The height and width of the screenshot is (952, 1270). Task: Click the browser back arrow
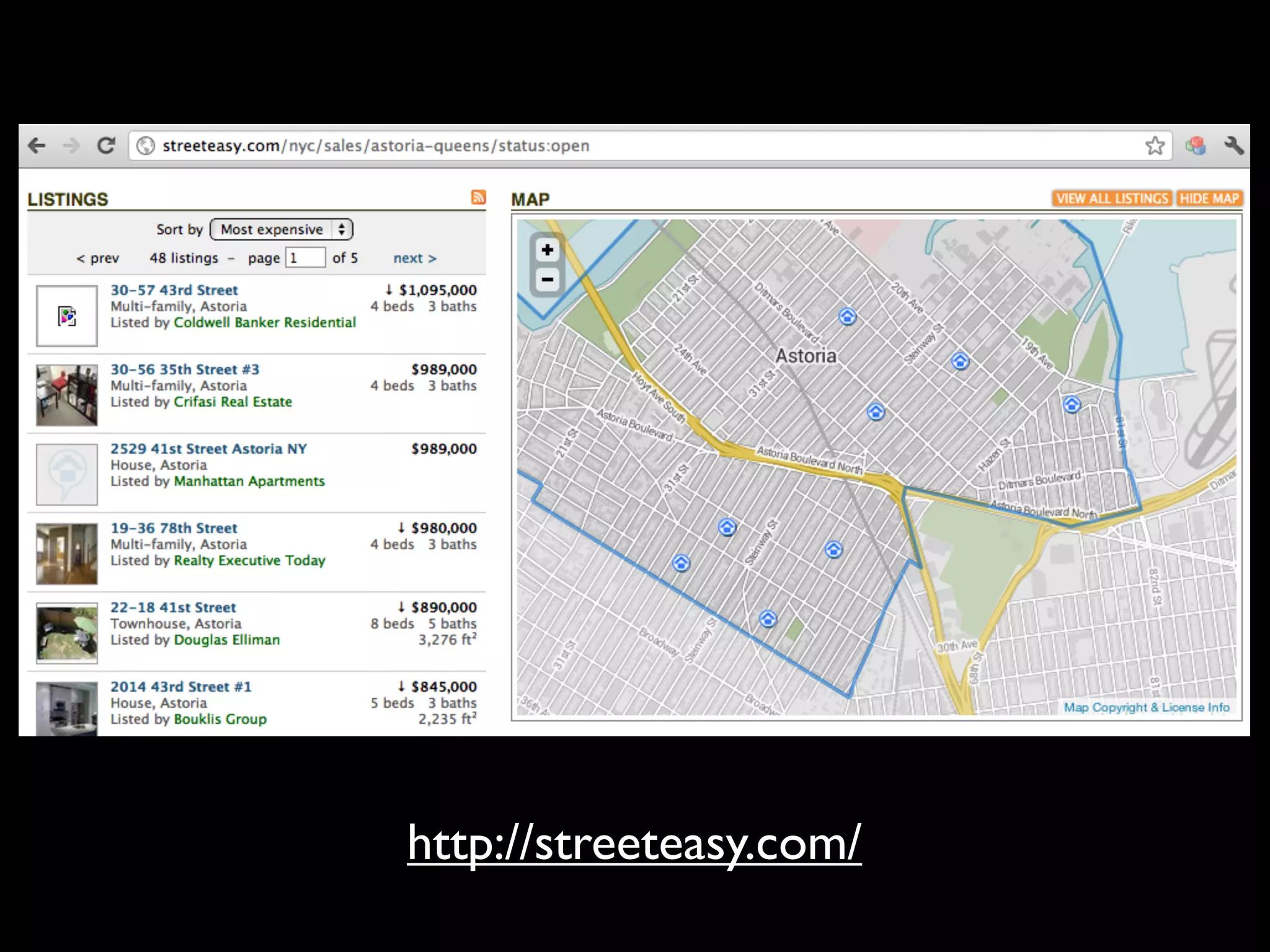37,146
